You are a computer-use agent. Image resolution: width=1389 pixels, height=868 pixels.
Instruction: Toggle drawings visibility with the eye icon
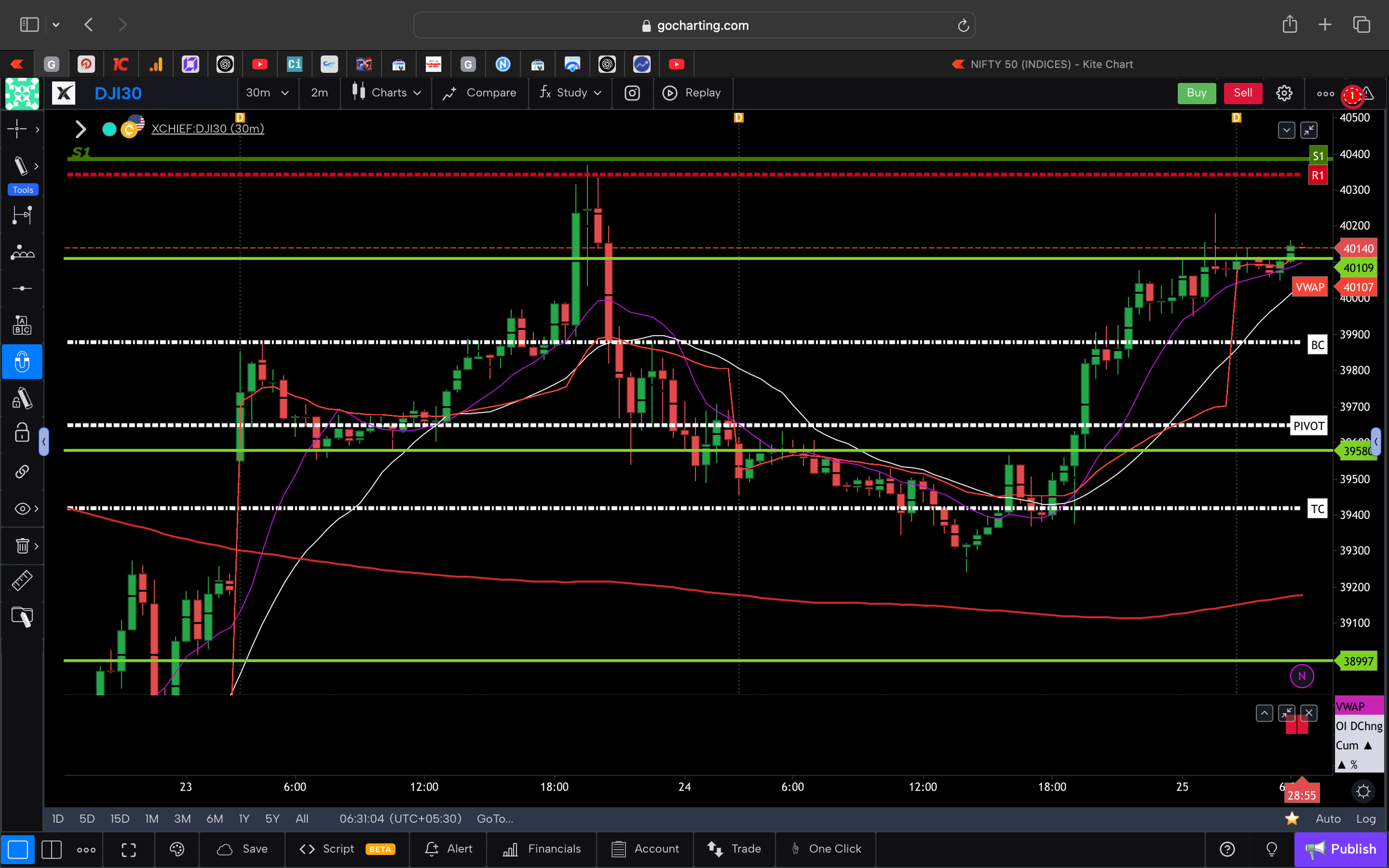(x=21, y=508)
